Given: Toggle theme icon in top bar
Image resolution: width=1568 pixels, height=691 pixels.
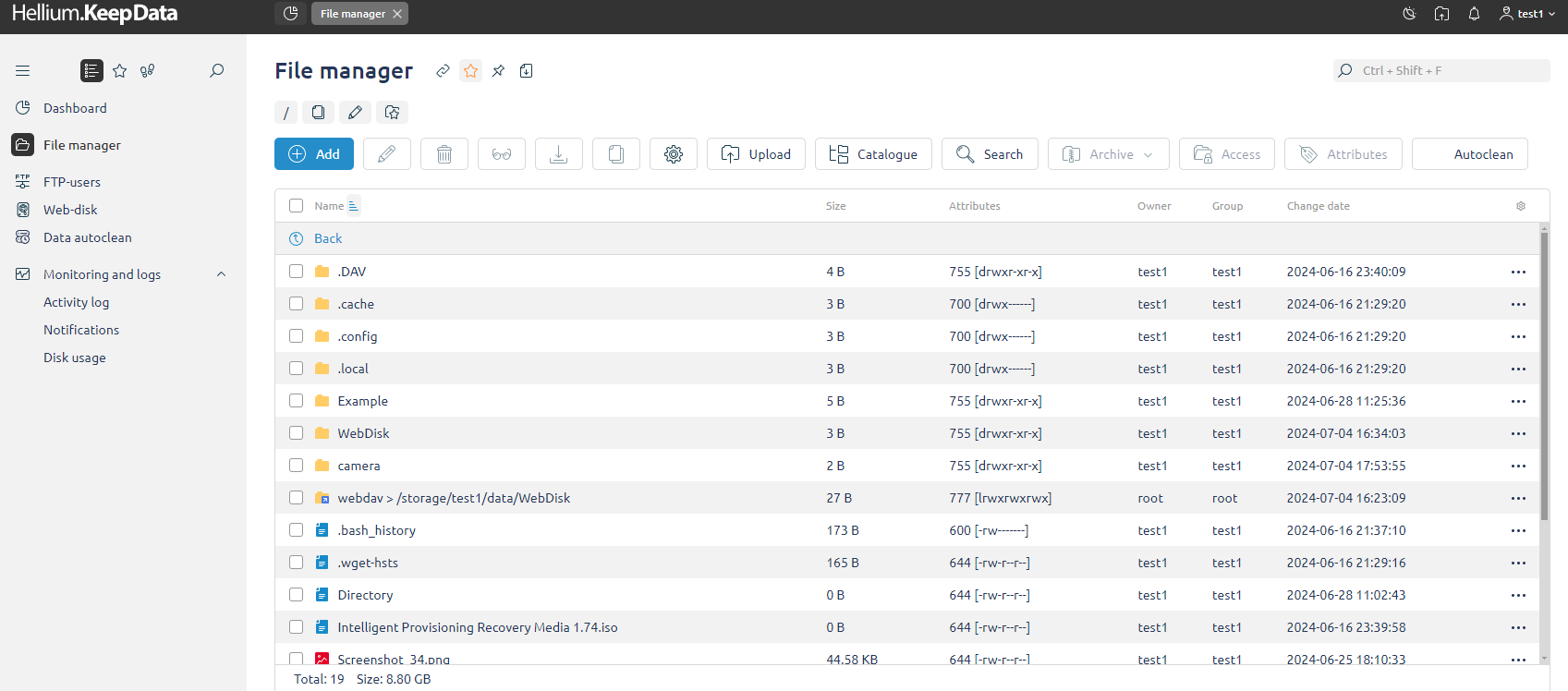Looking at the screenshot, I should pyautogui.click(x=1409, y=13).
